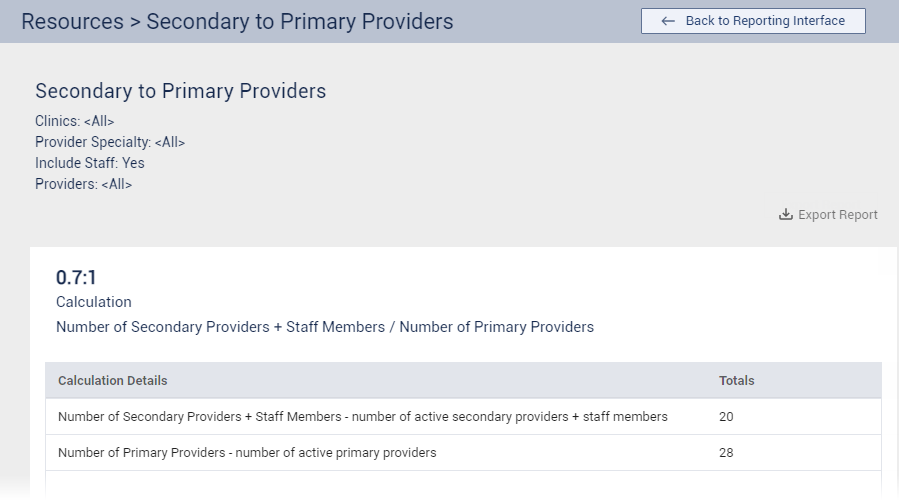899x500 pixels.
Task: Click the Back to Reporting Interface button
Action: [753, 21]
